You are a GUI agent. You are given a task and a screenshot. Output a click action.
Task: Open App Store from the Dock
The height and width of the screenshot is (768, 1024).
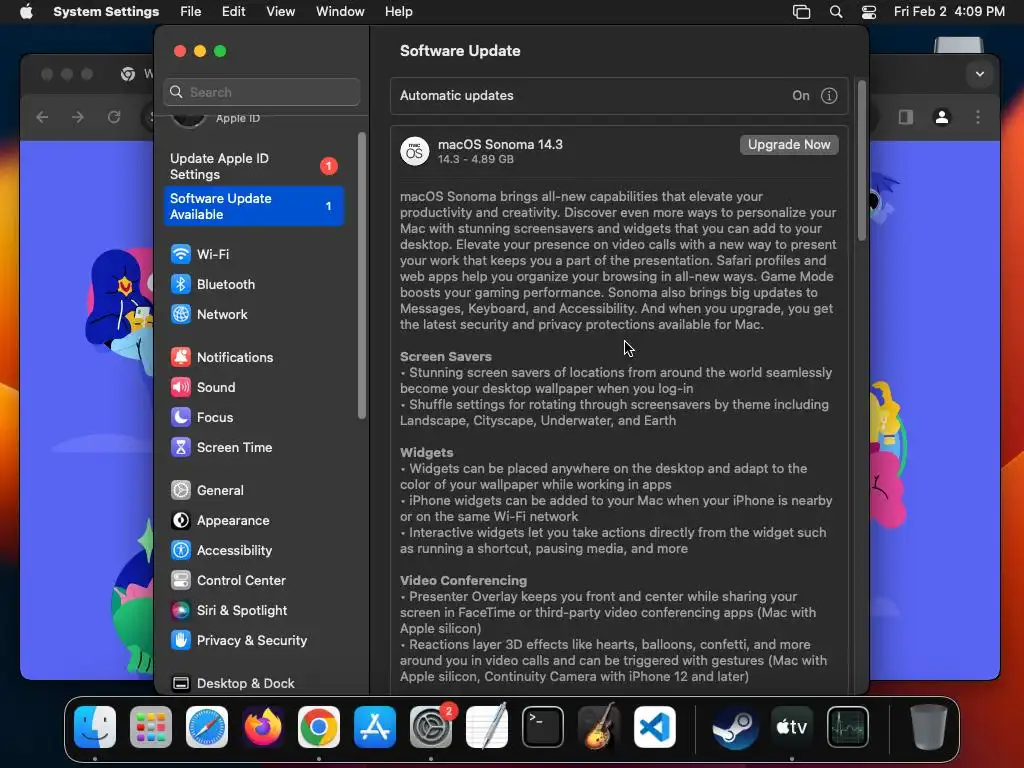click(x=375, y=727)
